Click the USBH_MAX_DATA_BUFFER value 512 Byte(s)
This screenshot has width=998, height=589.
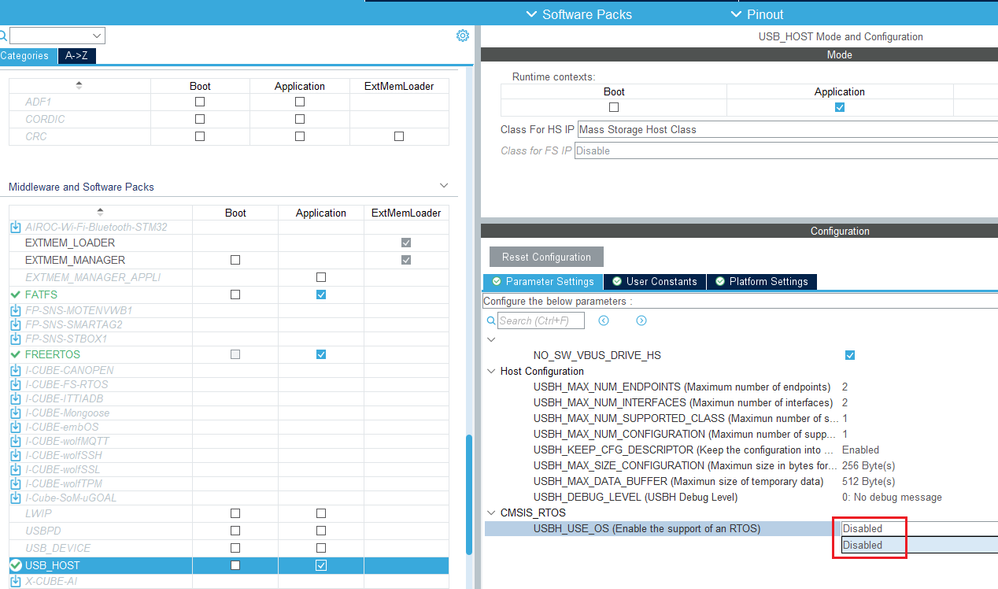(868, 481)
